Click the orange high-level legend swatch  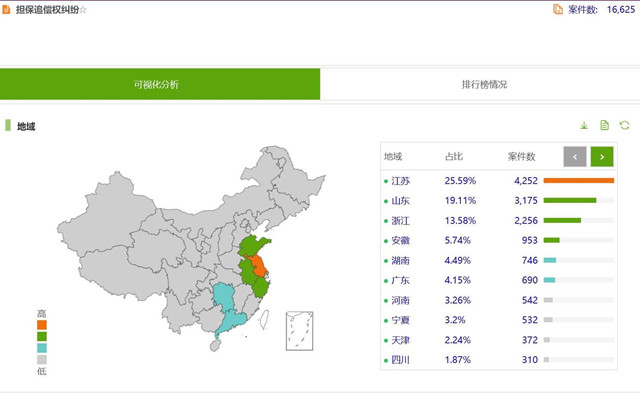point(42,325)
